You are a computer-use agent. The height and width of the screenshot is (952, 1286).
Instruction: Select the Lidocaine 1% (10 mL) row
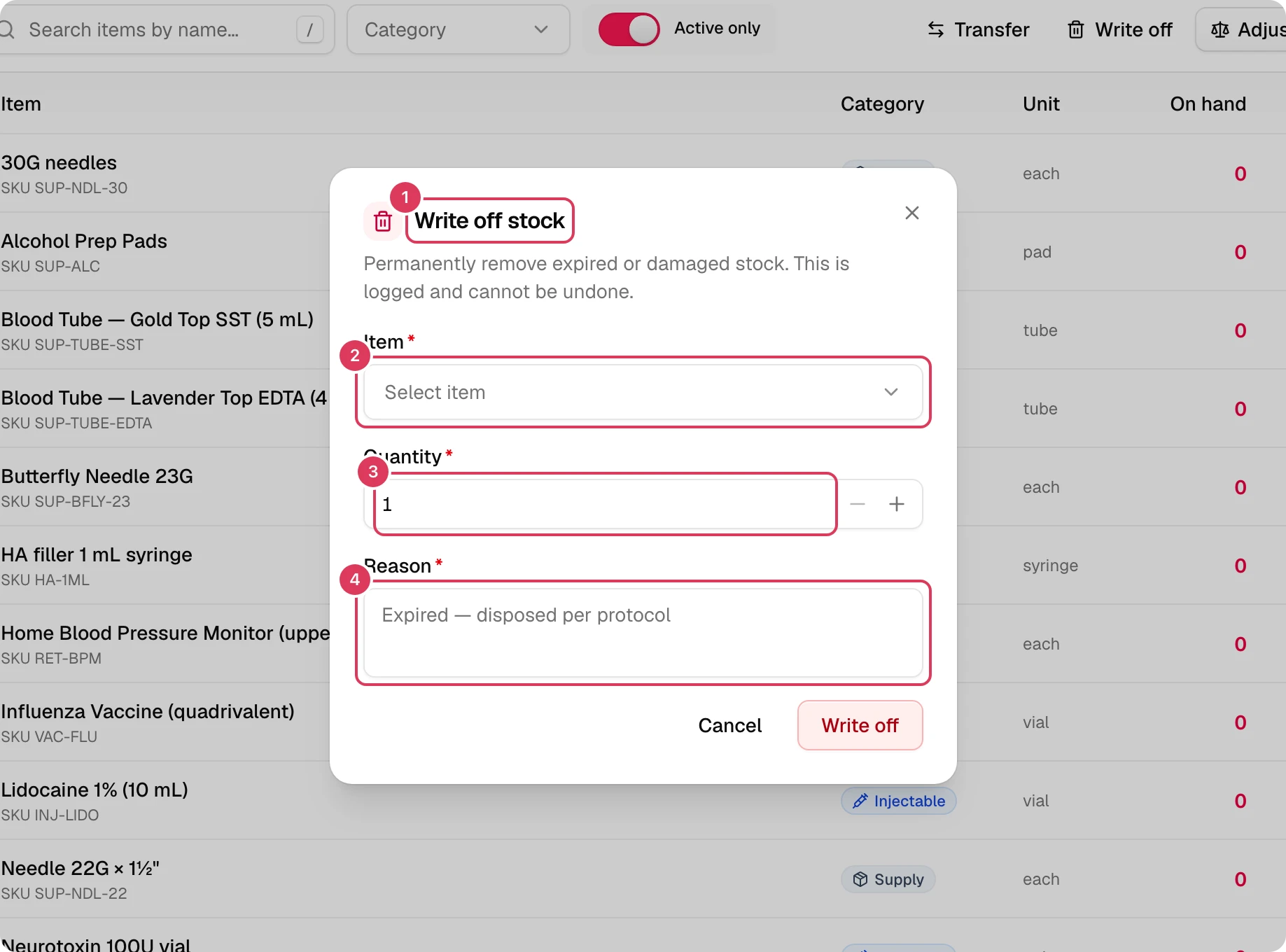point(643,801)
